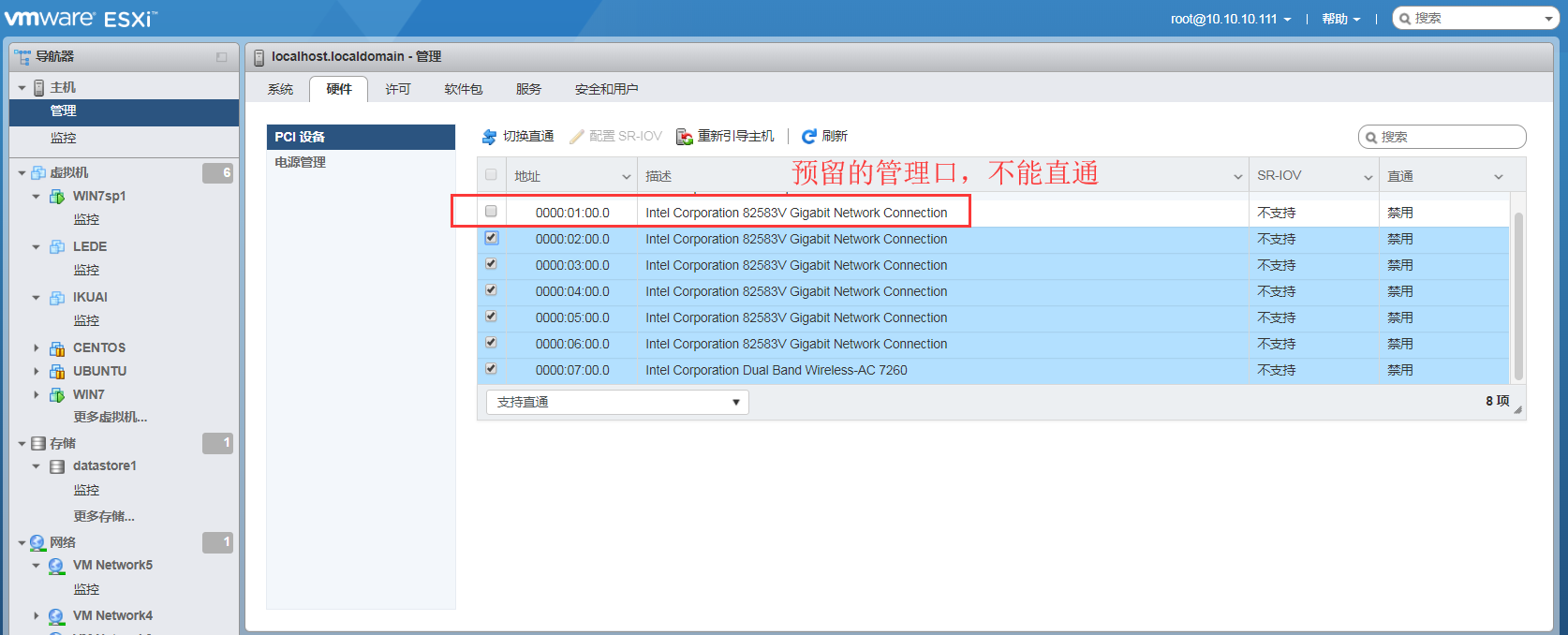Click the Refresh (刷新) icon
The image size is (1568, 635).
(x=809, y=137)
